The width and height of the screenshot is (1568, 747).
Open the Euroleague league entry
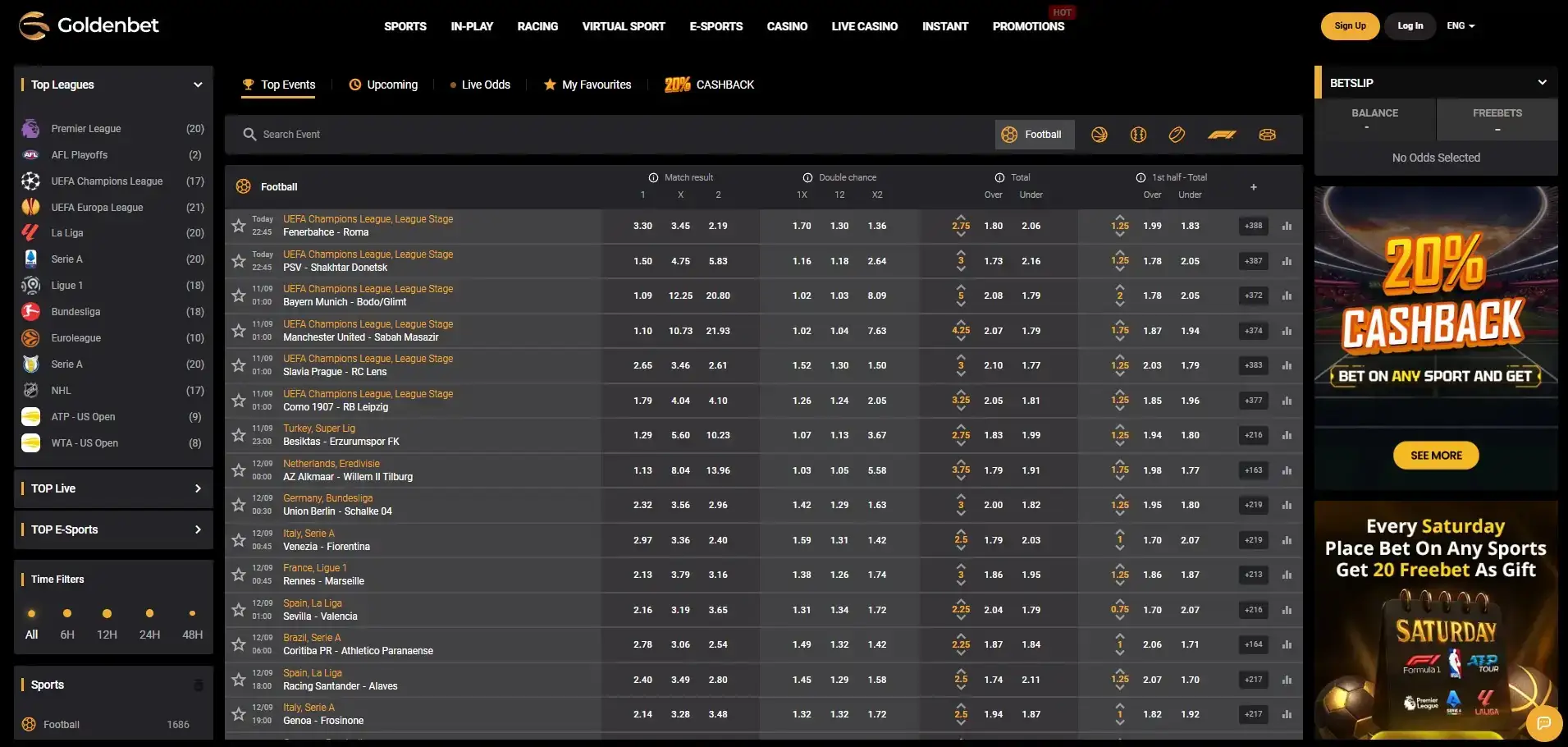pos(113,338)
